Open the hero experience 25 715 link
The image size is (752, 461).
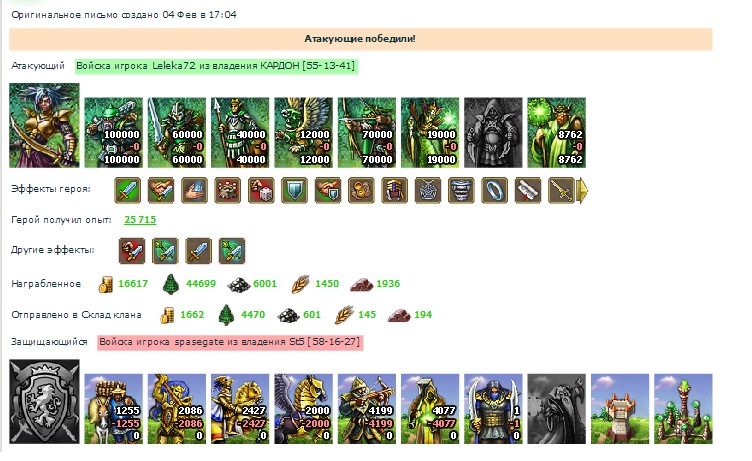[x=140, y=220]
